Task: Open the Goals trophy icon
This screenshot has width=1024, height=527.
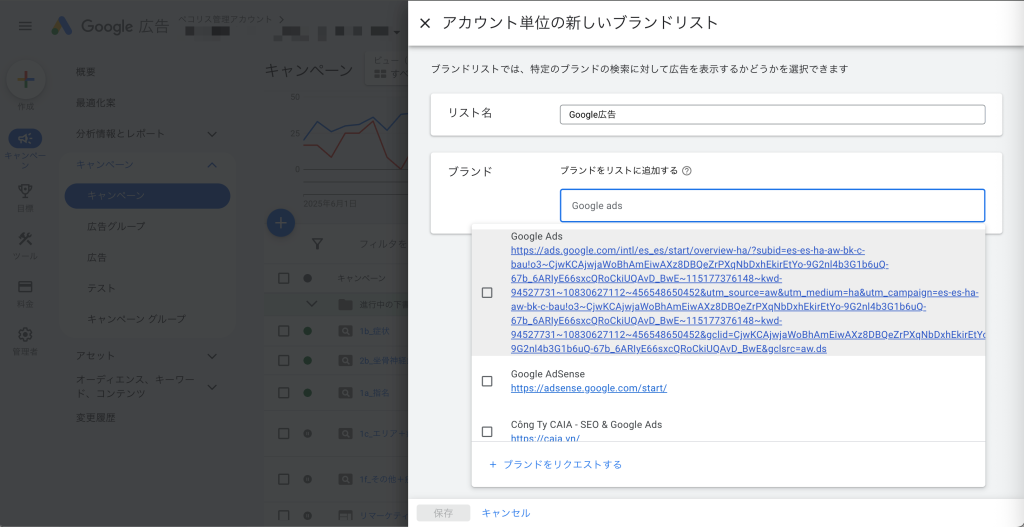Action: 25,190
